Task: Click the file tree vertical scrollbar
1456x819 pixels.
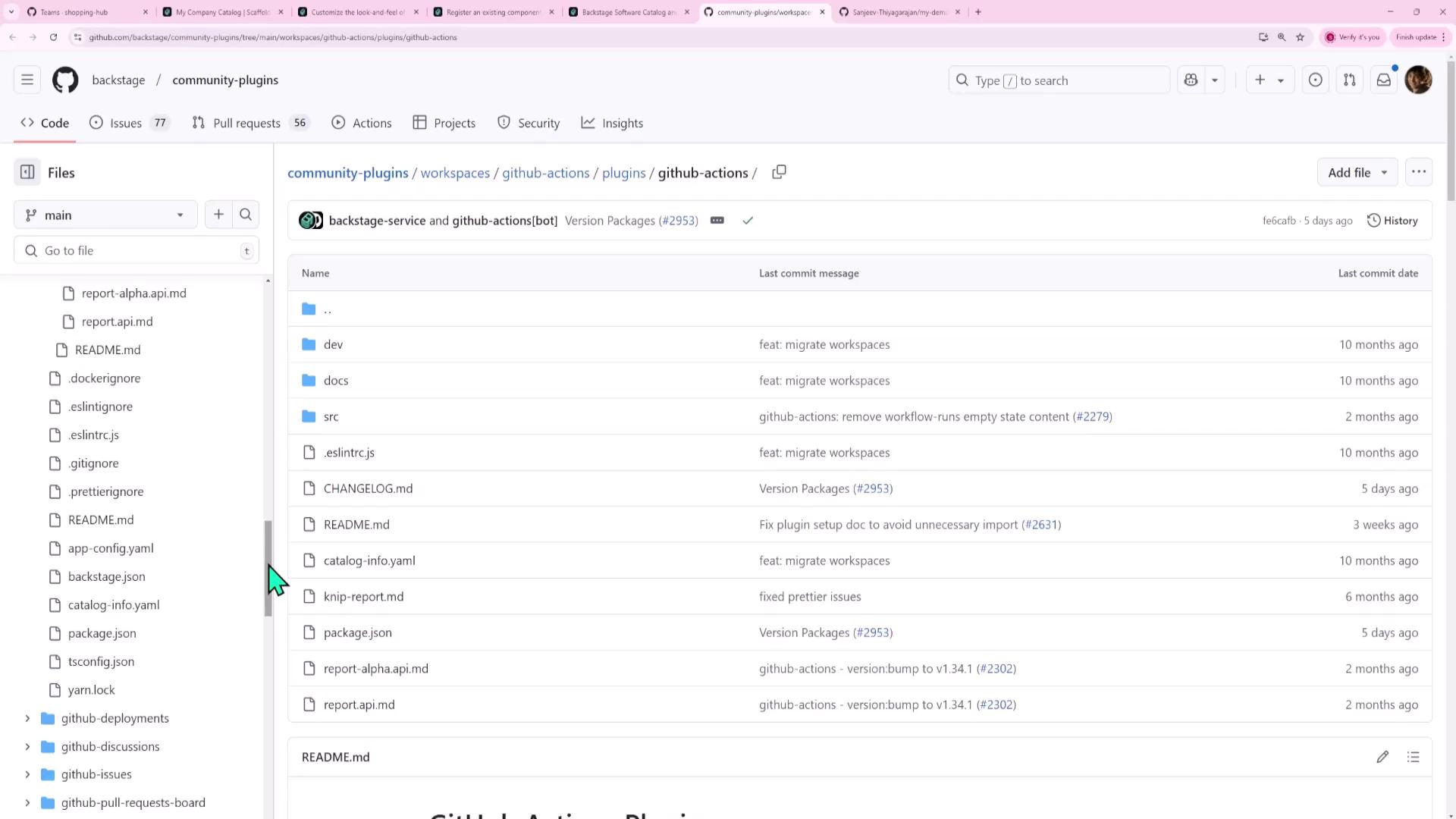Action: pyautogui.click(x=268, y=567)
